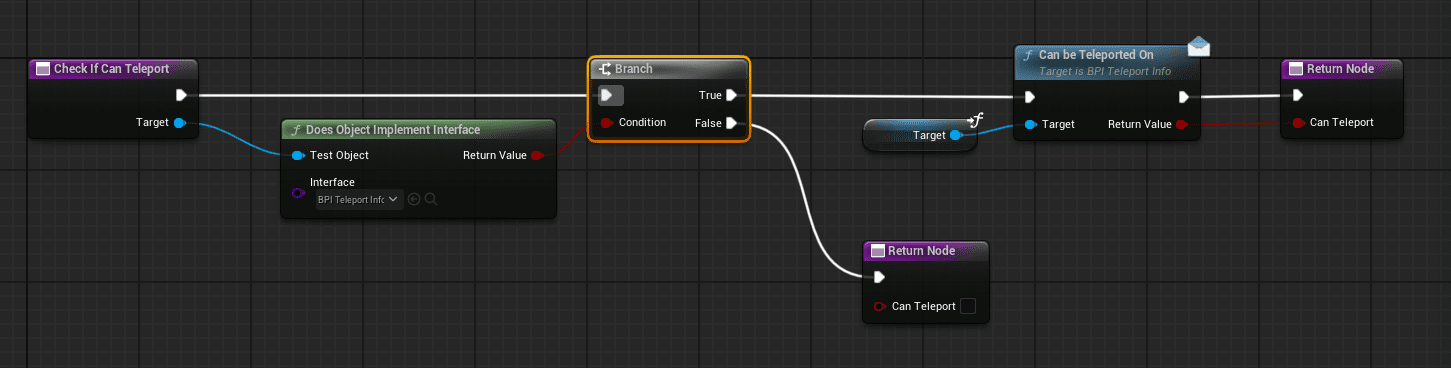This screenshot has width=1451, height=368.
Task: Click the purple Interface input pin
Action: pyautogui.click(x=298, y=192)
